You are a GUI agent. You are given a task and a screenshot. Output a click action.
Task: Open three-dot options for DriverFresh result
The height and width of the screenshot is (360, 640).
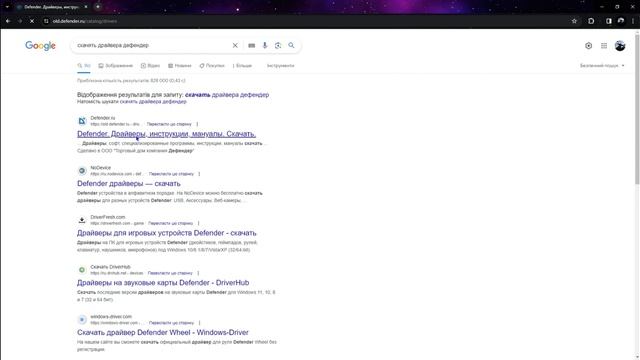(x=198, y=223)
